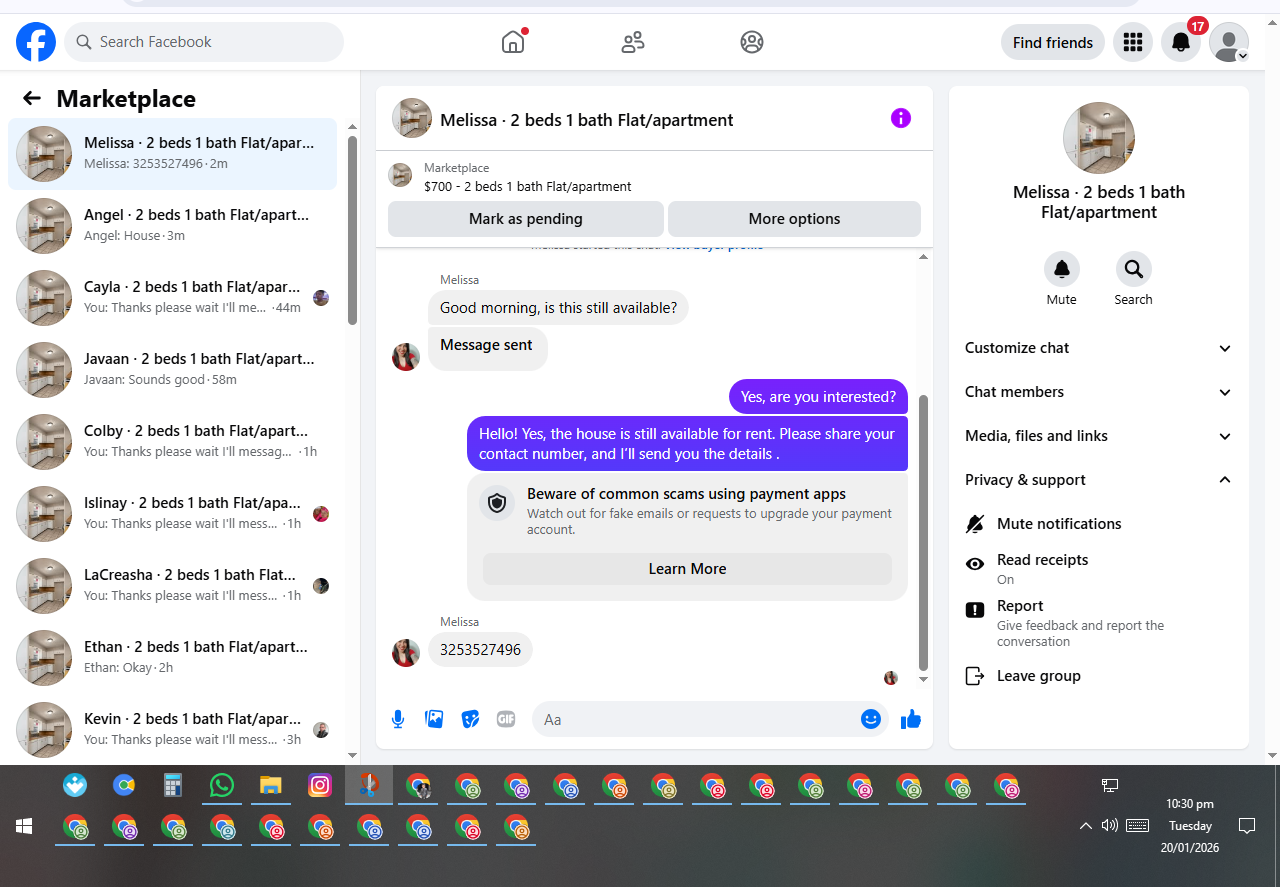Expand Media, files and links section
Screen dimensions: 1280x887
1099,436
